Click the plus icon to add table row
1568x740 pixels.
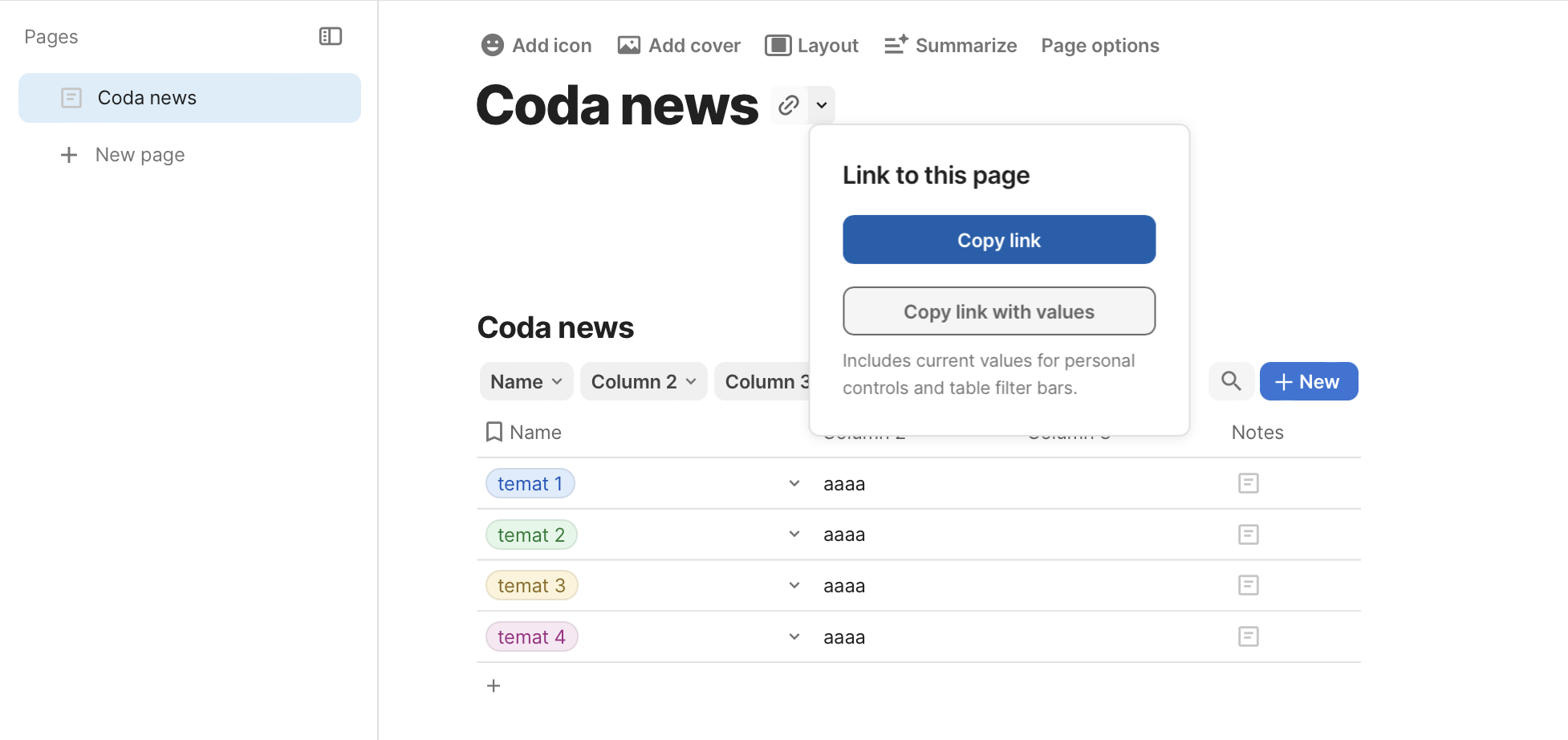coord(494,685)
